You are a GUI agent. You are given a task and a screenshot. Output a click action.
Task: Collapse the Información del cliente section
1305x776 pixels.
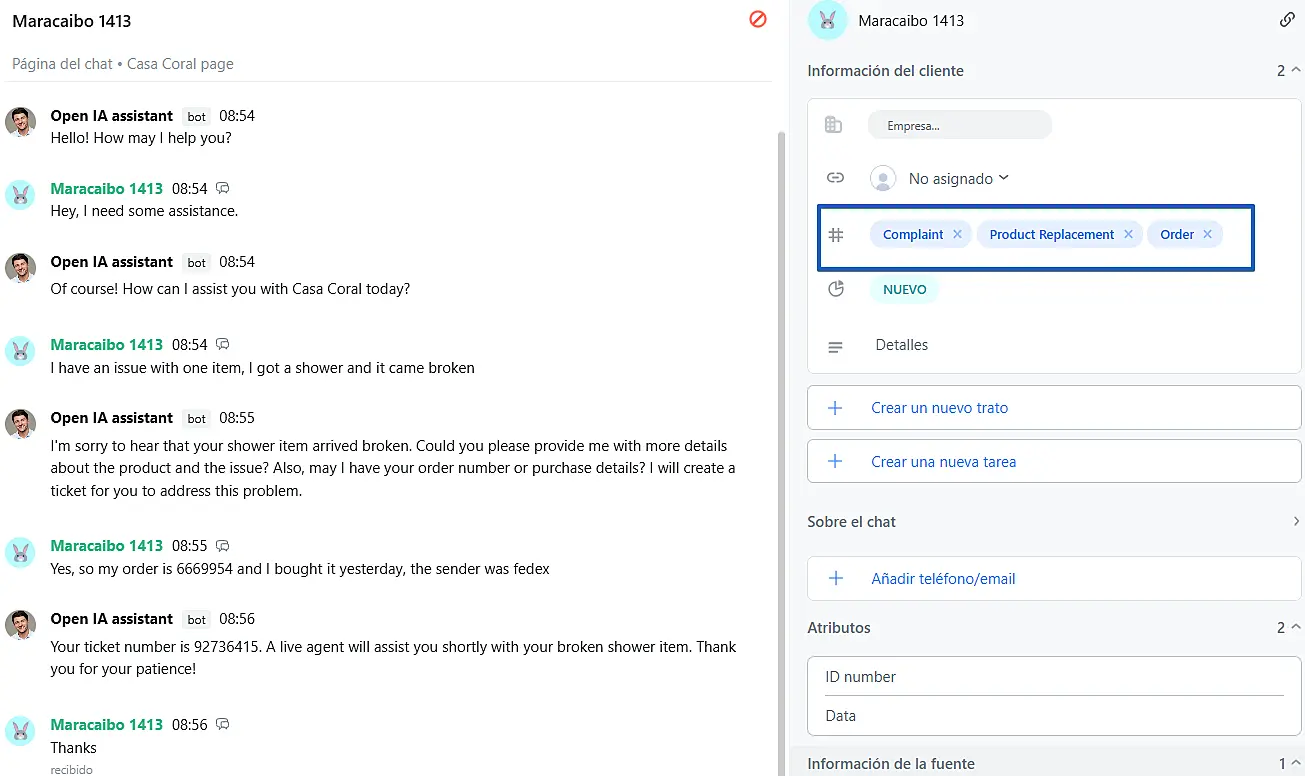(1296, 71)
